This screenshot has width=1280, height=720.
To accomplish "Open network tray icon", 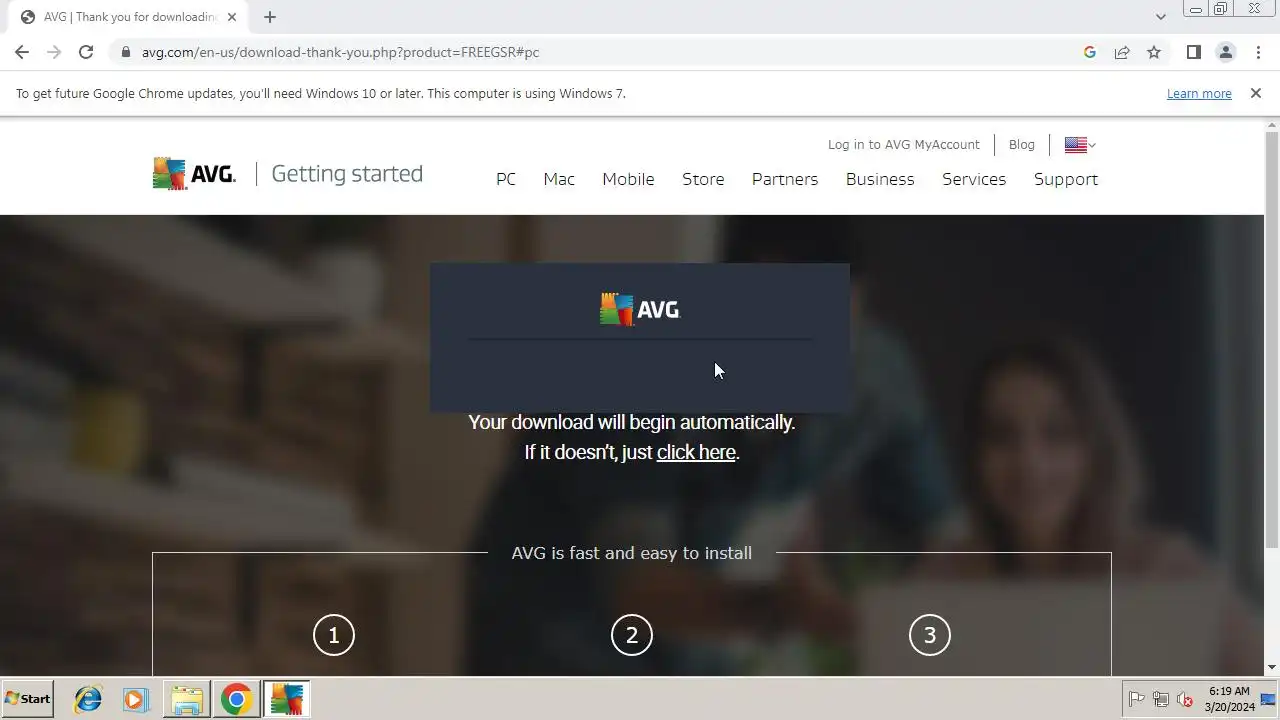I will click(x=1161, y=699).
